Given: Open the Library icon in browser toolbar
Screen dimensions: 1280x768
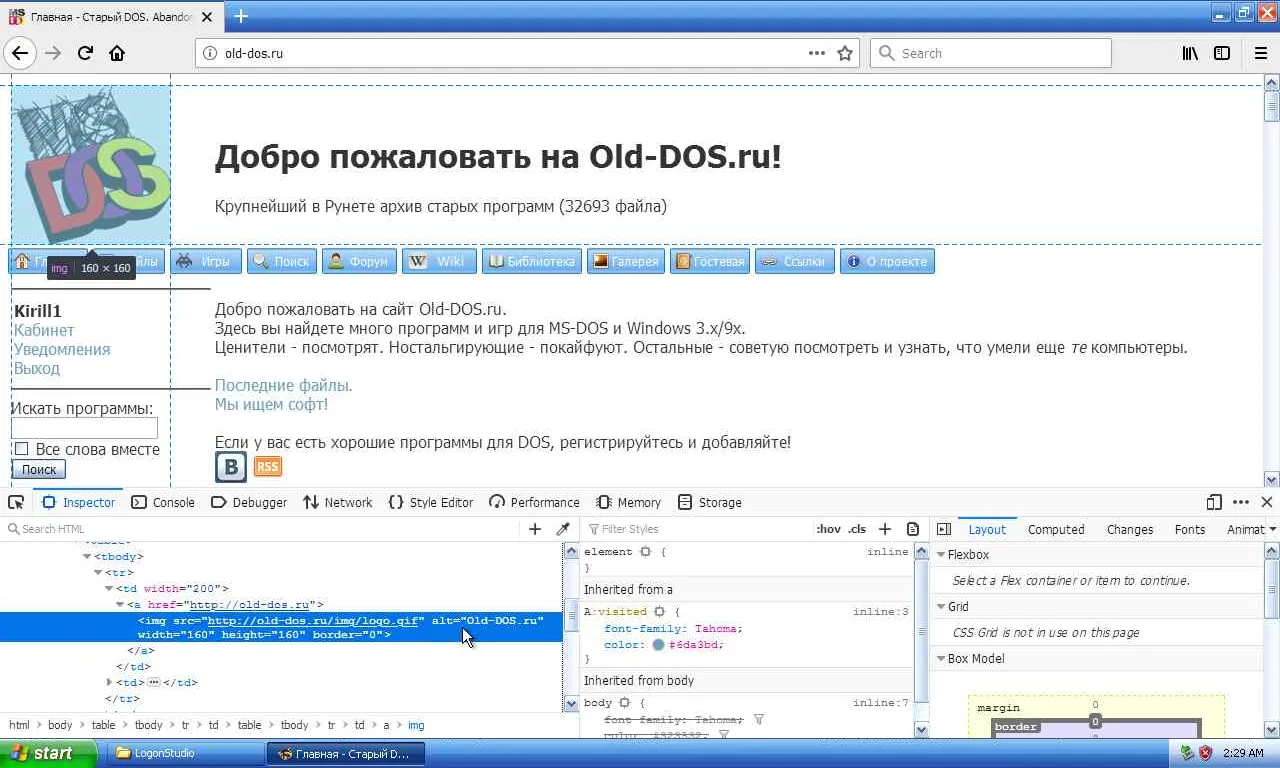Looking at the screenshot, I should point(1190,53).
